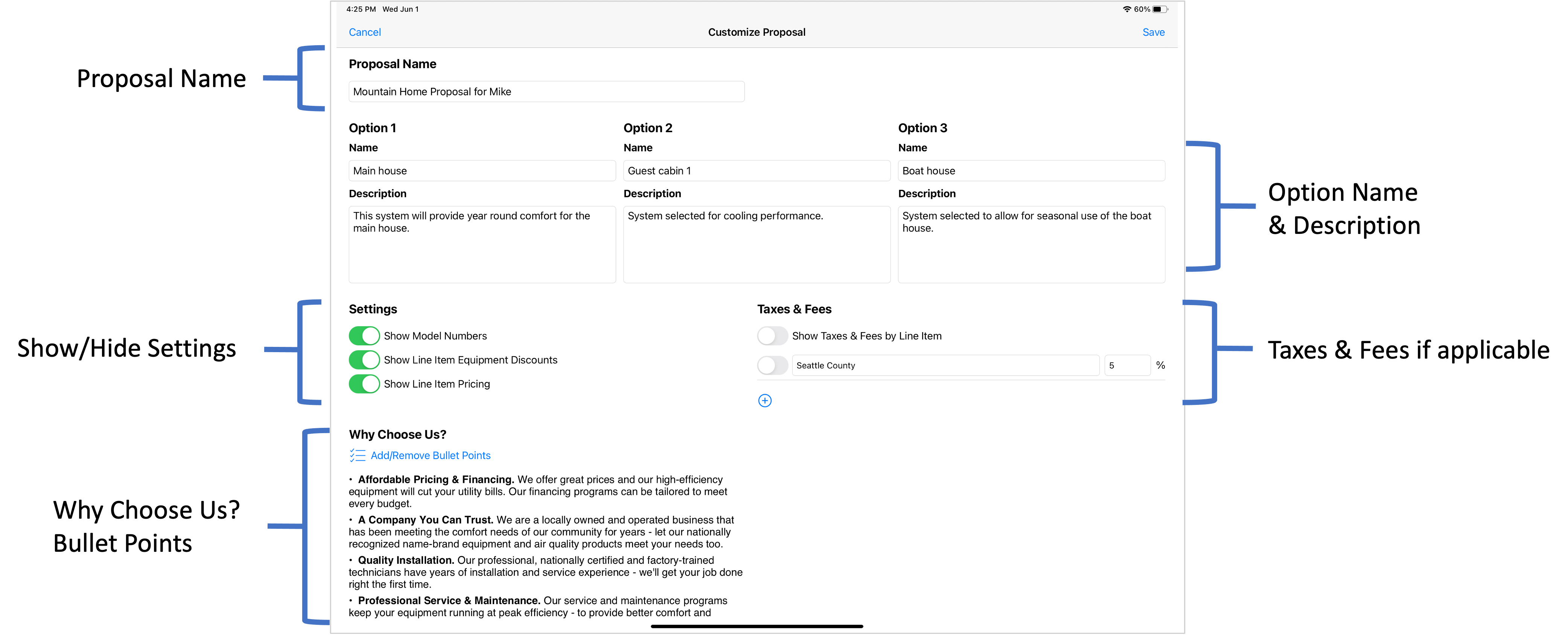Select the 'Quality Installation.' bullet text
1568x635 pixels.
(x=406, y=560)
